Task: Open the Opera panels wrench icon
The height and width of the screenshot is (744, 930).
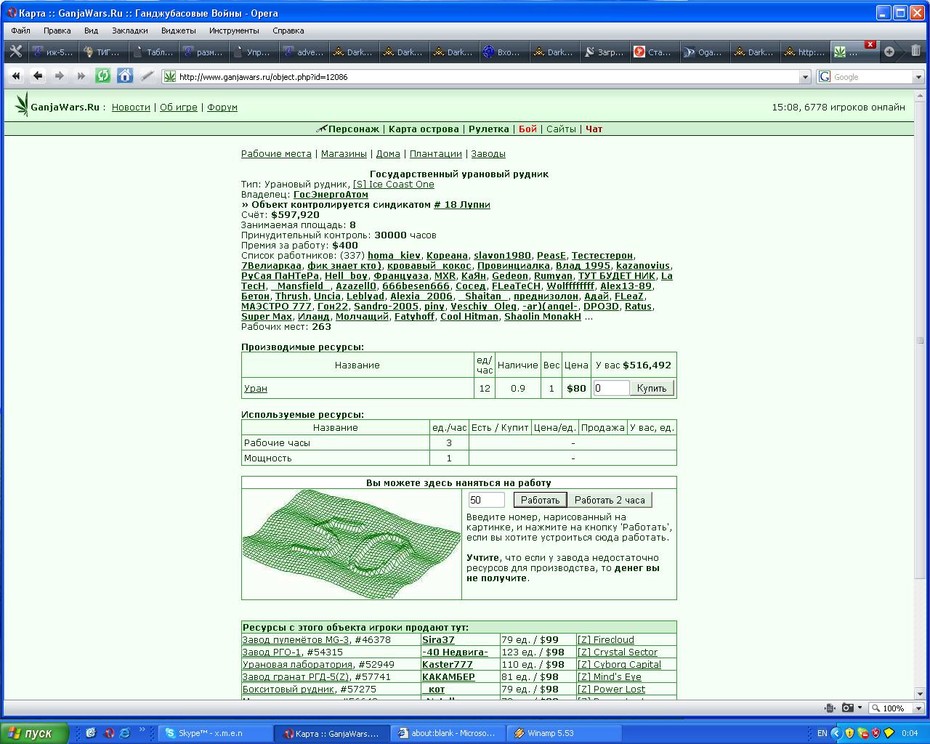Action: coord(15,52)
